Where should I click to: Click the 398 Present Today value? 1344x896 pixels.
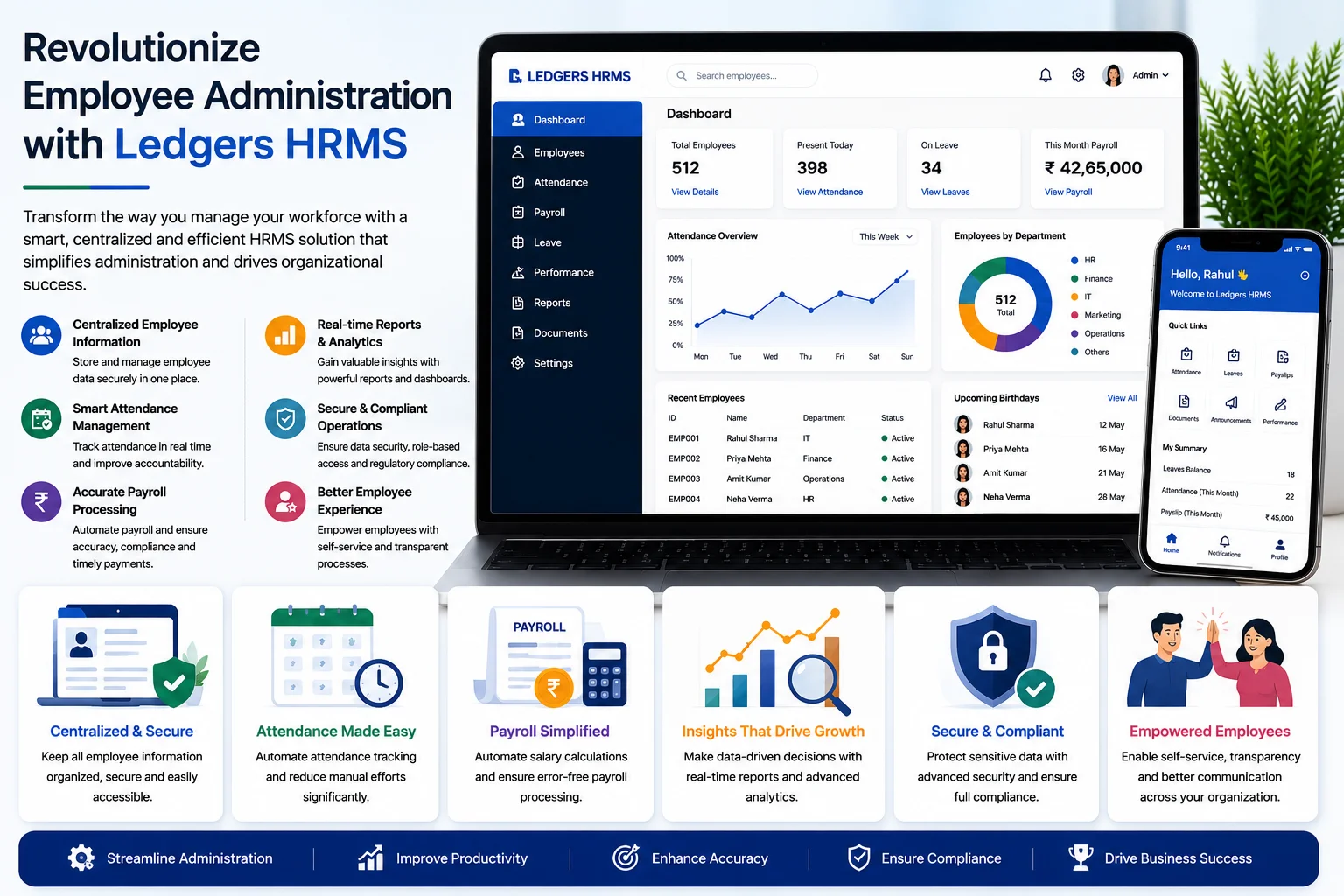(x=812, y=168)
